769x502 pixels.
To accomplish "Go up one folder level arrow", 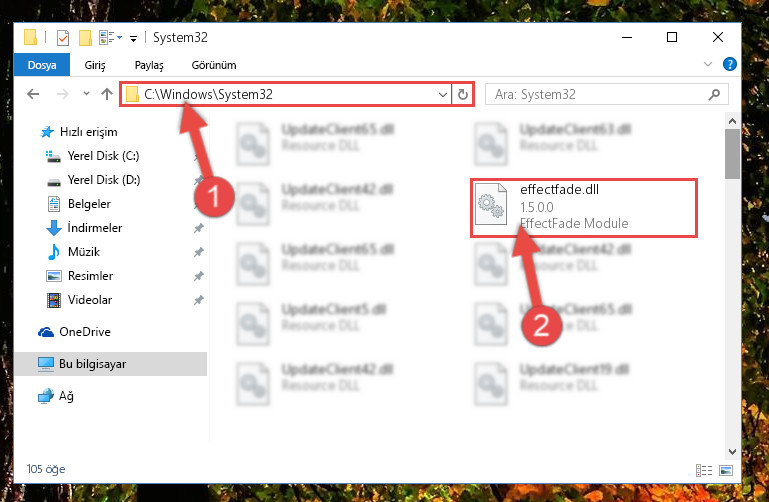I will (107, 94).
